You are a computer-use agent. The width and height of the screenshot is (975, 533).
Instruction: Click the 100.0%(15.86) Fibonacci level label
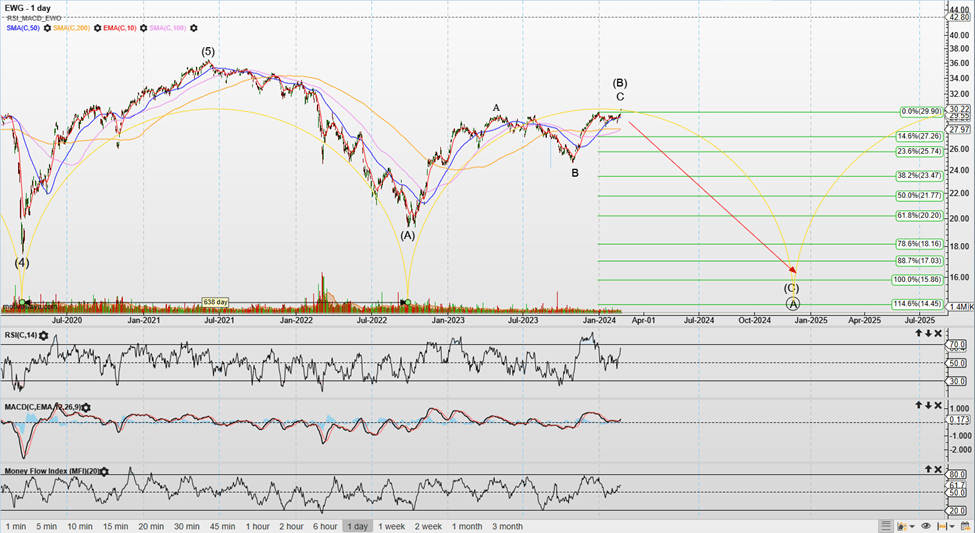[918, 279]
